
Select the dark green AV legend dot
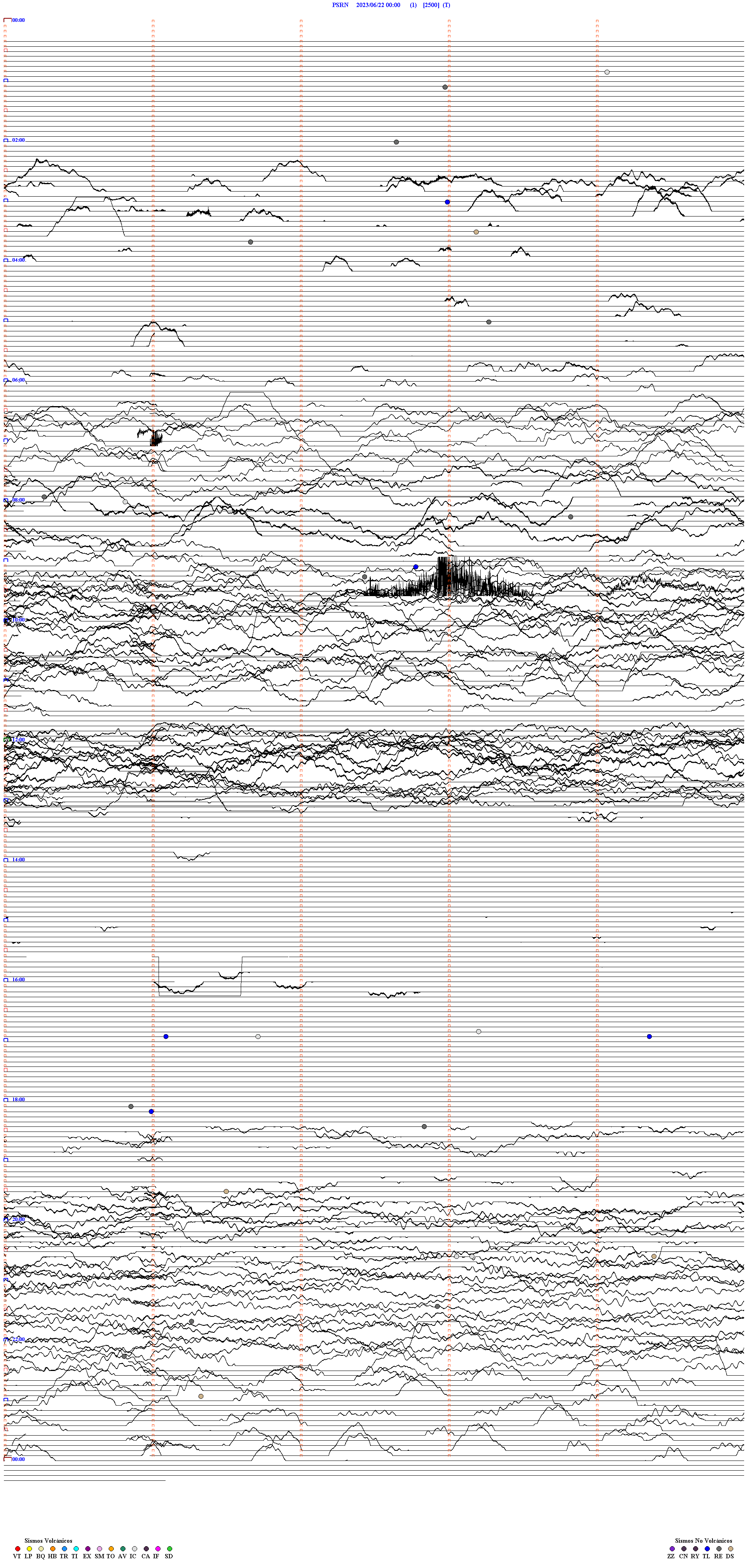click(123, 1549)
